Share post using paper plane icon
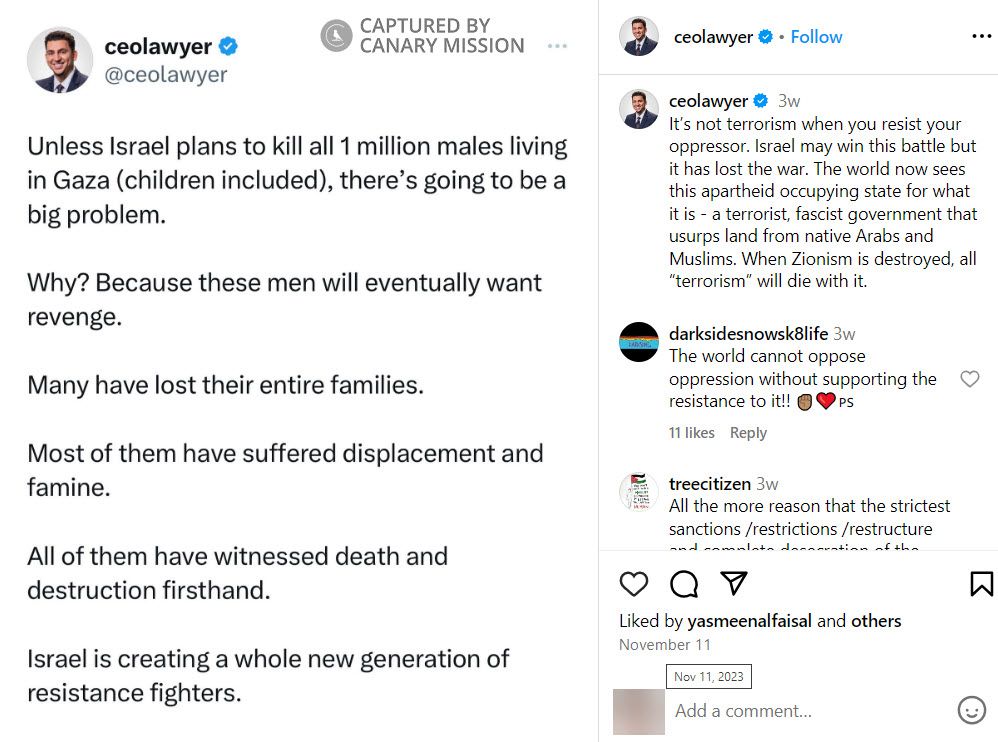Screen dimensions: 998x742 click(733, 583)
